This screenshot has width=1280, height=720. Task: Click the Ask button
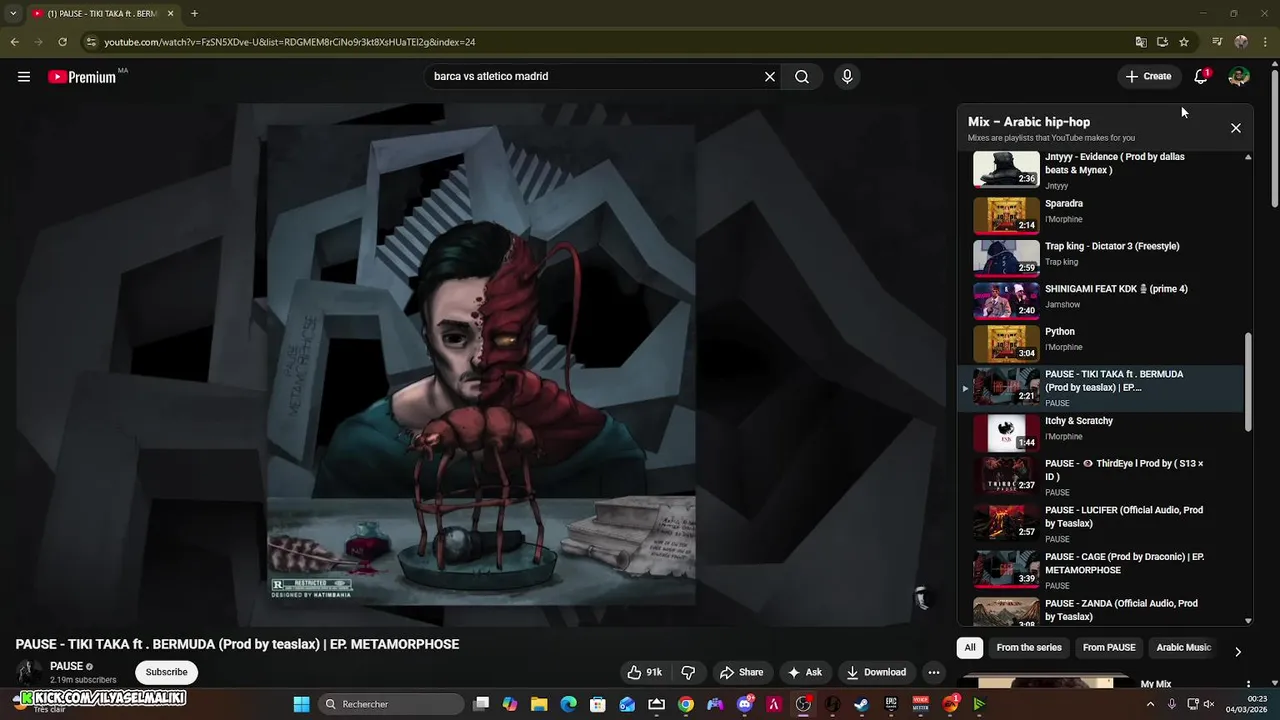(x=804, y=672)
